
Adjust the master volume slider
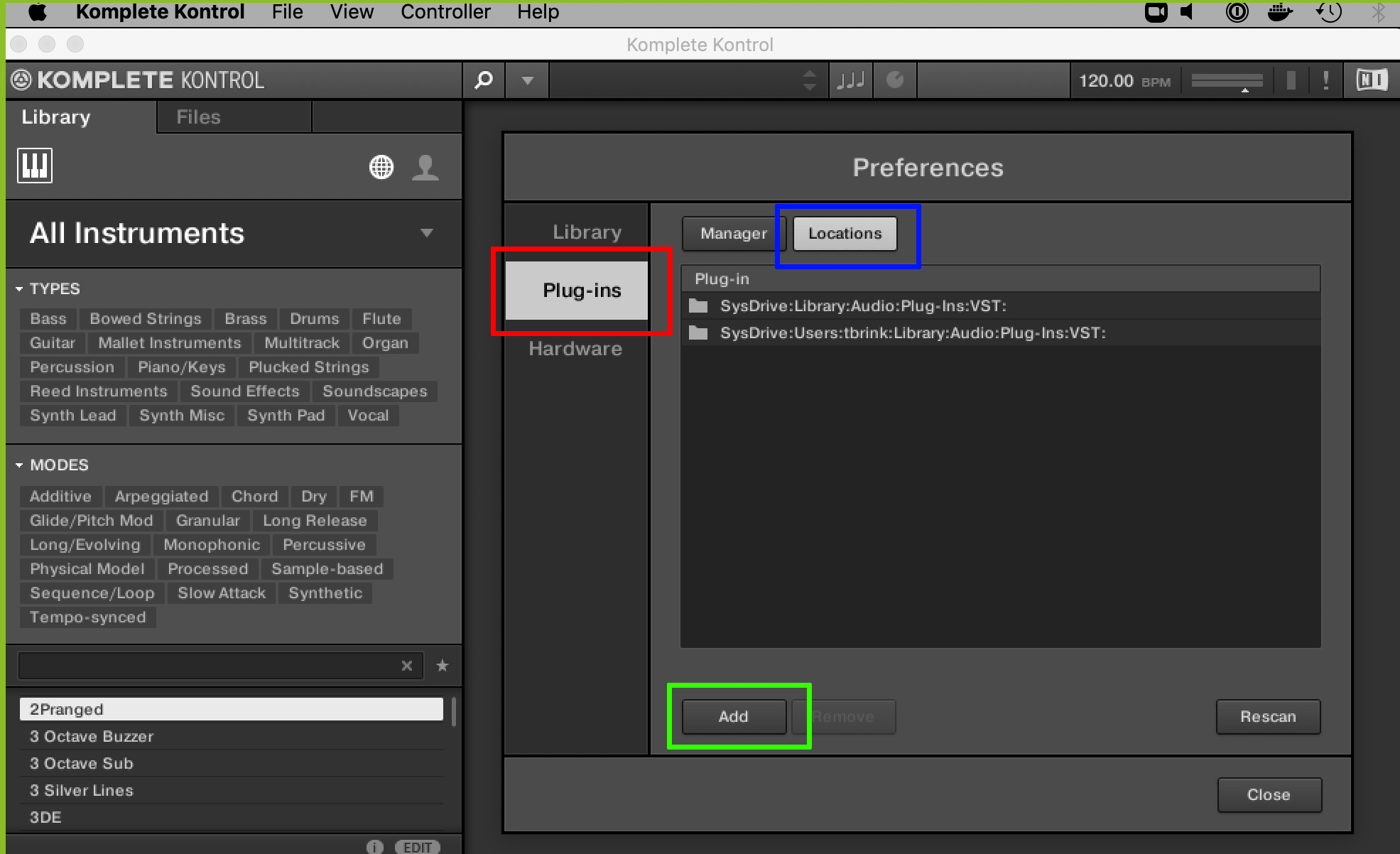point(1227,81)
